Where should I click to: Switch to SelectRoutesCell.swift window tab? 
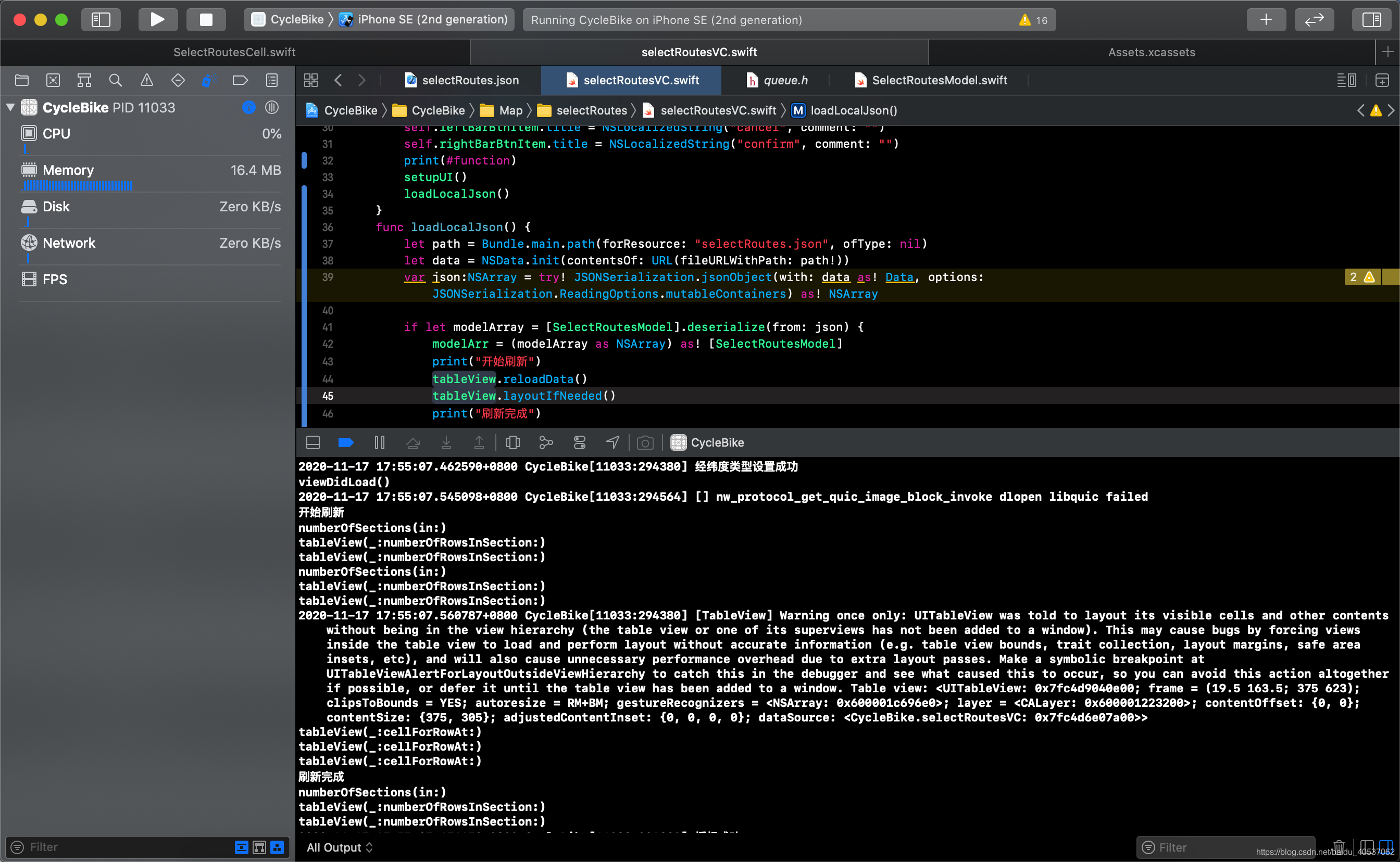point(234,53)
